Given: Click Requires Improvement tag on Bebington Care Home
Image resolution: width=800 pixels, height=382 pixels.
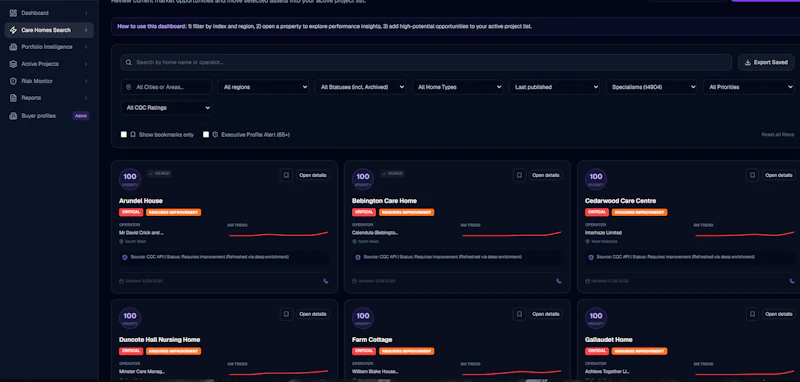Looking at the screenshot, I should [x=407, y=212].
